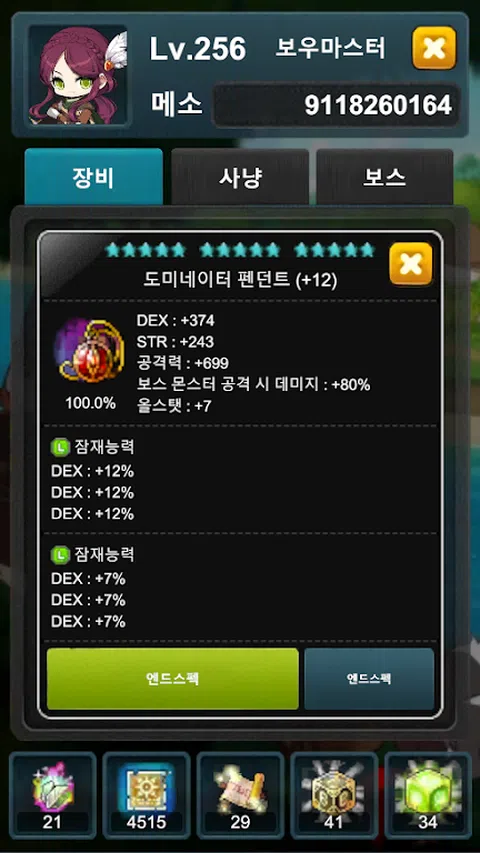Click the star force rating row
This screenshot has height=853, width=480.
click(240, 250)
